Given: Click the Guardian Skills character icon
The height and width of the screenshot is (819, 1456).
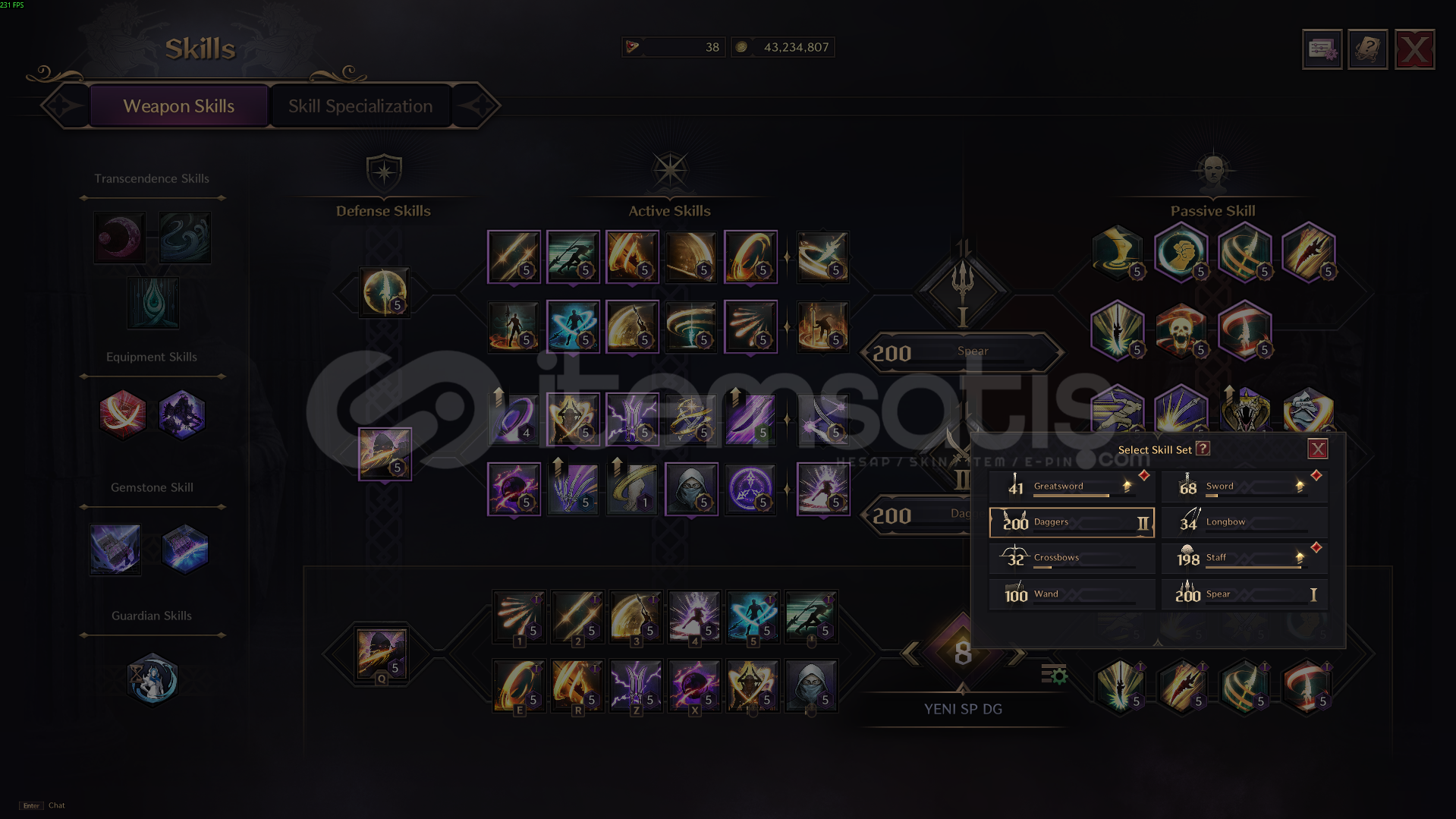Looking at the screenshot, I should 153,679.
